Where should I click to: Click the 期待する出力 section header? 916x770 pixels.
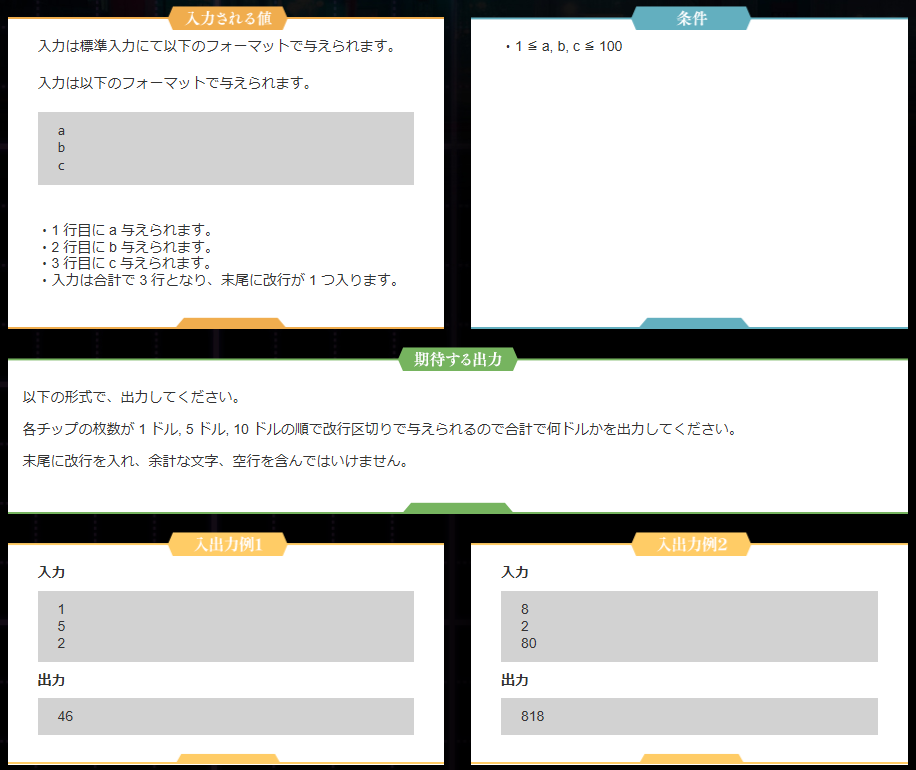coord(458,359)
